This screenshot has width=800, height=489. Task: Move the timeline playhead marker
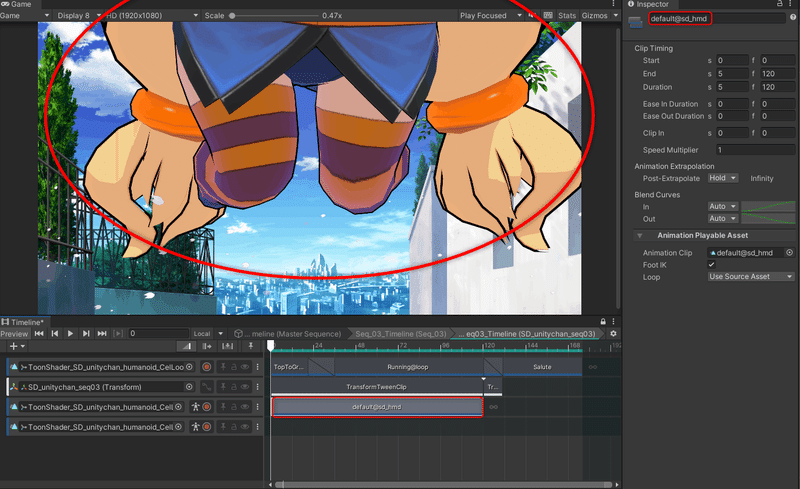[x=270, y=346]
